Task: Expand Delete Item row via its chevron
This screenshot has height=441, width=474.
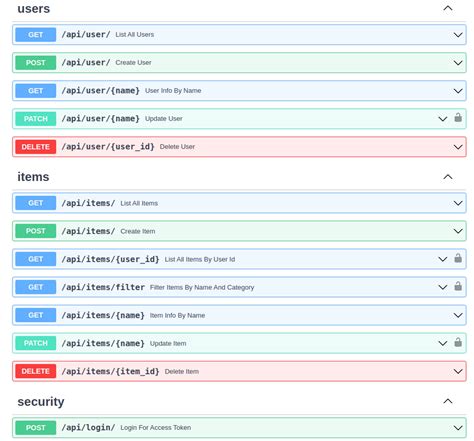Action: point(458,371)
